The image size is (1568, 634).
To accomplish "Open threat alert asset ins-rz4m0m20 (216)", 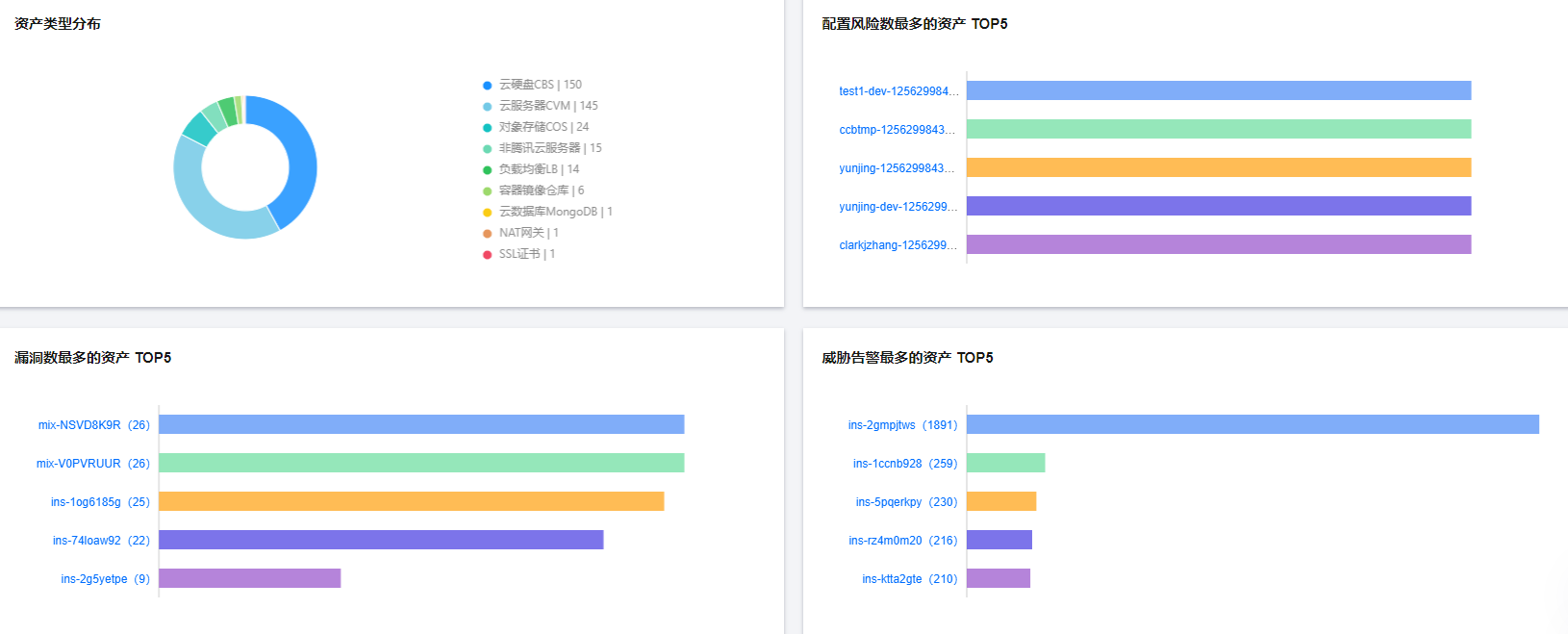I will click(x=903, y=541).
